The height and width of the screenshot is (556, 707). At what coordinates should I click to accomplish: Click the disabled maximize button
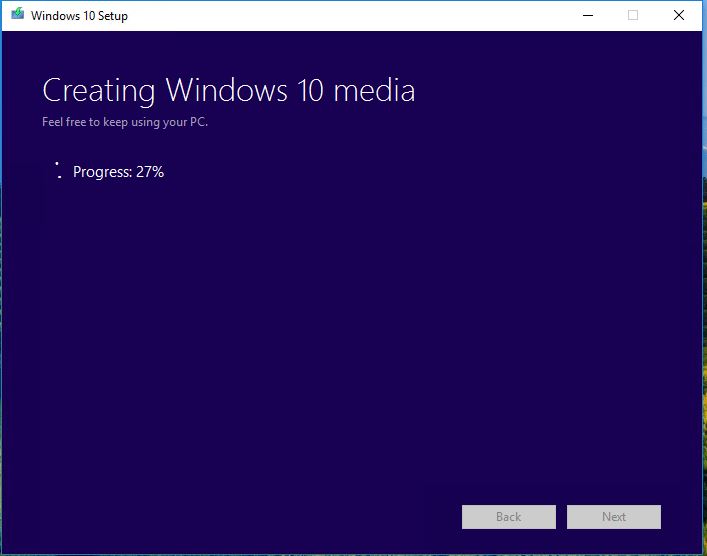pyautogui.click(x=633, y=15)
